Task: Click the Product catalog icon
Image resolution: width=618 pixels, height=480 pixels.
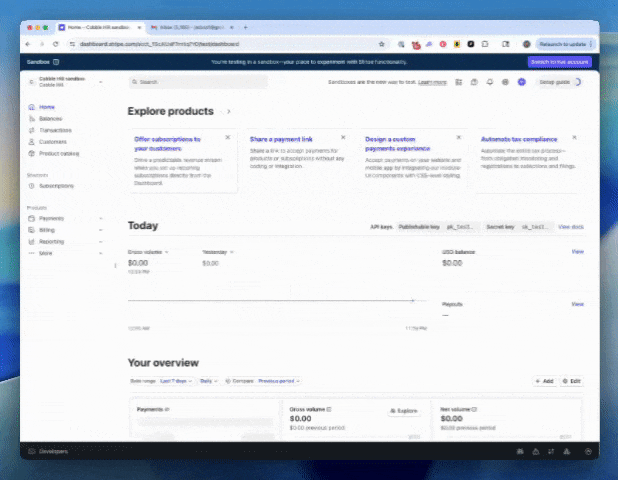Action: point(32,153)
